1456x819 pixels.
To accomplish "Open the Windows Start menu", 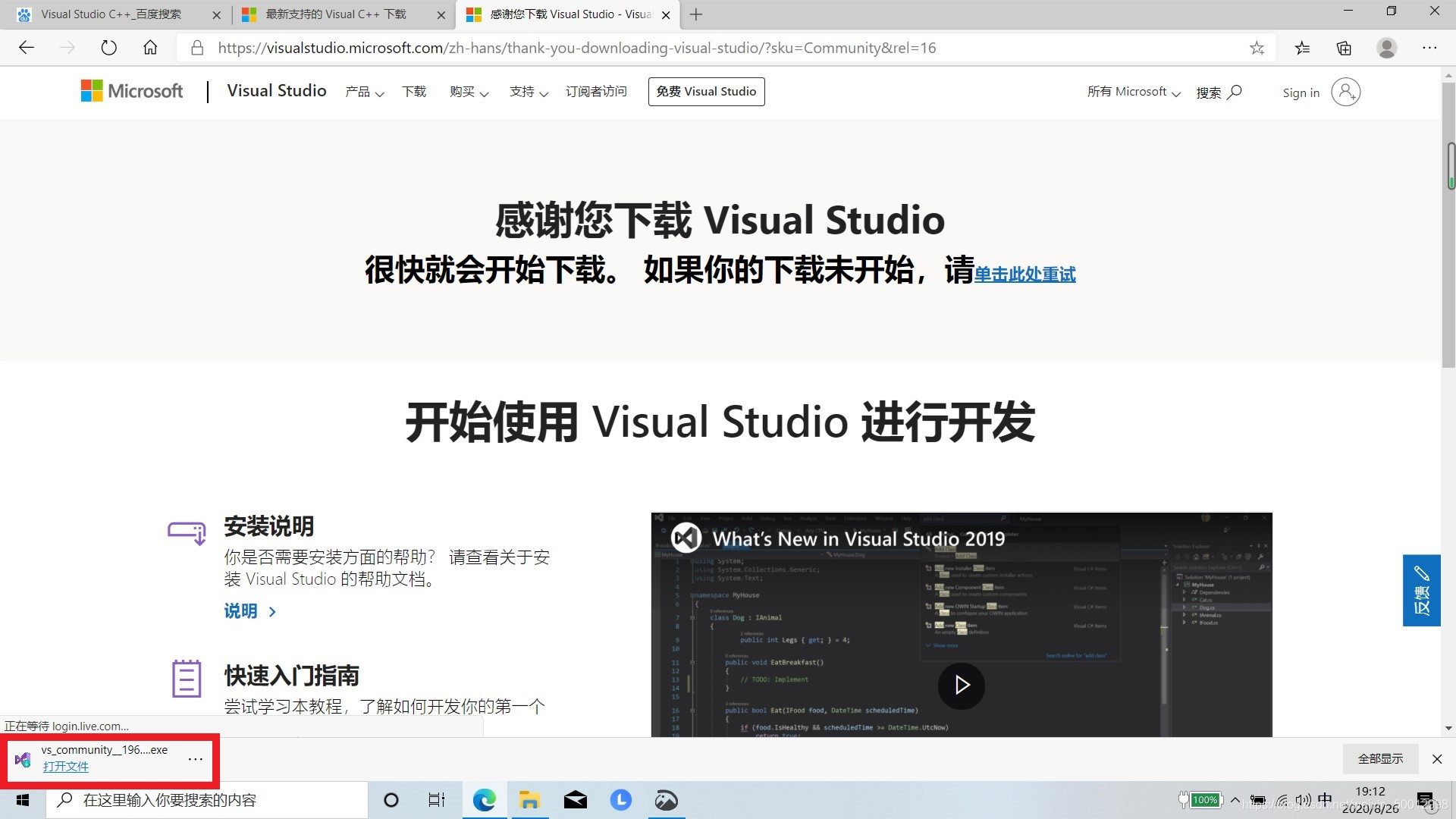I will click(23, 800).
